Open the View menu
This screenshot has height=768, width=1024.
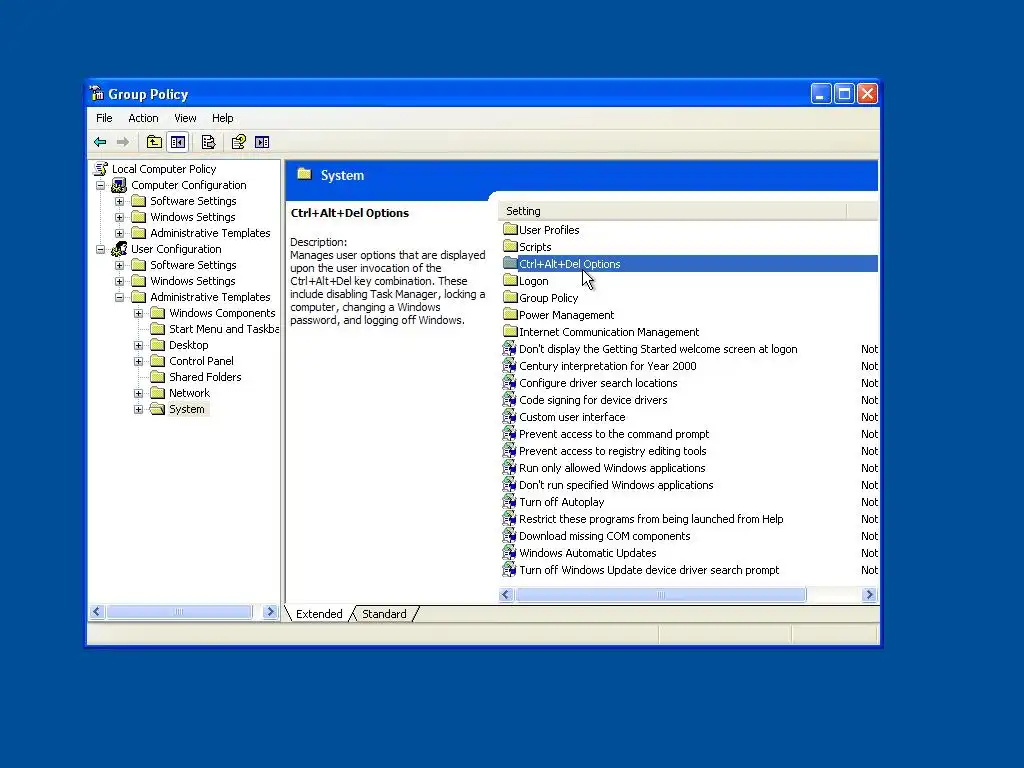point(185,118)
